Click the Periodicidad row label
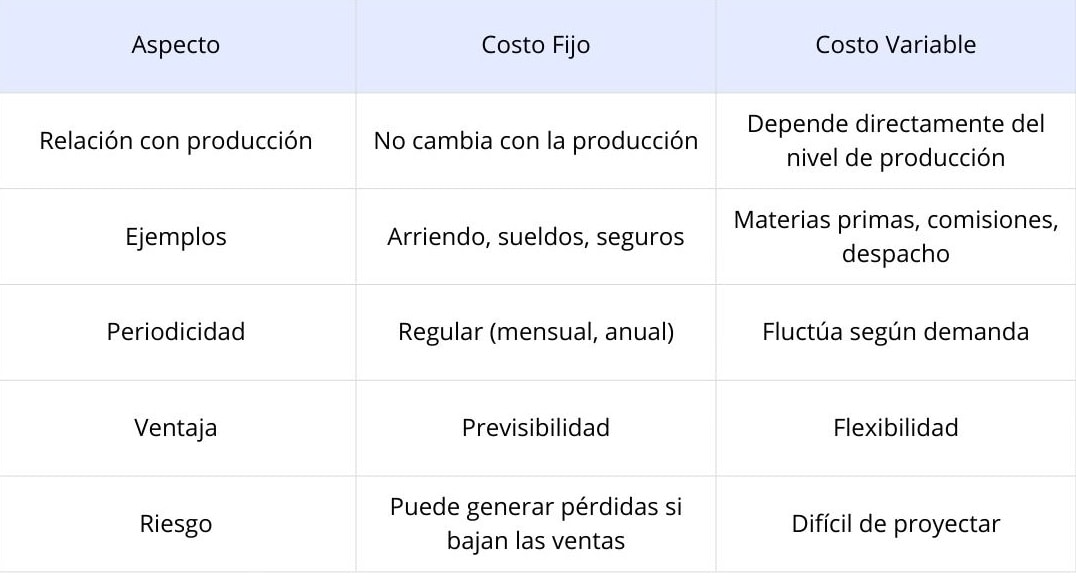The height and width of the screenshot is (578, 1076). pos(176,332)
